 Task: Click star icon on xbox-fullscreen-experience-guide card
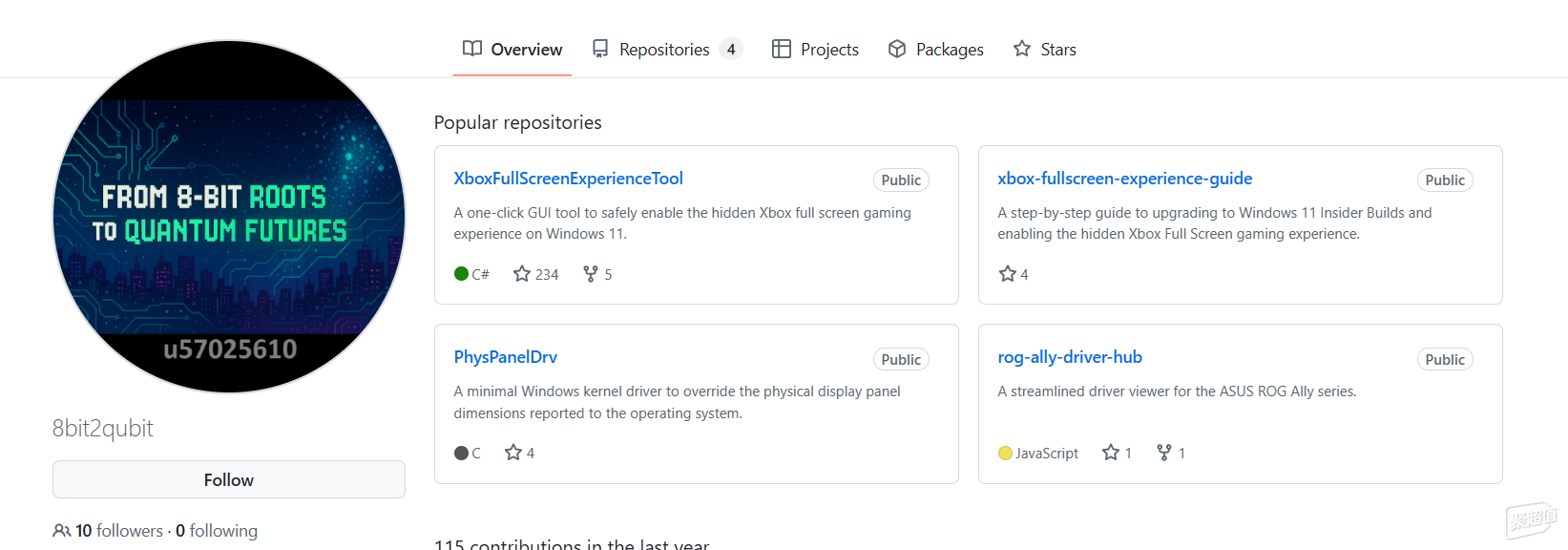1007,274
